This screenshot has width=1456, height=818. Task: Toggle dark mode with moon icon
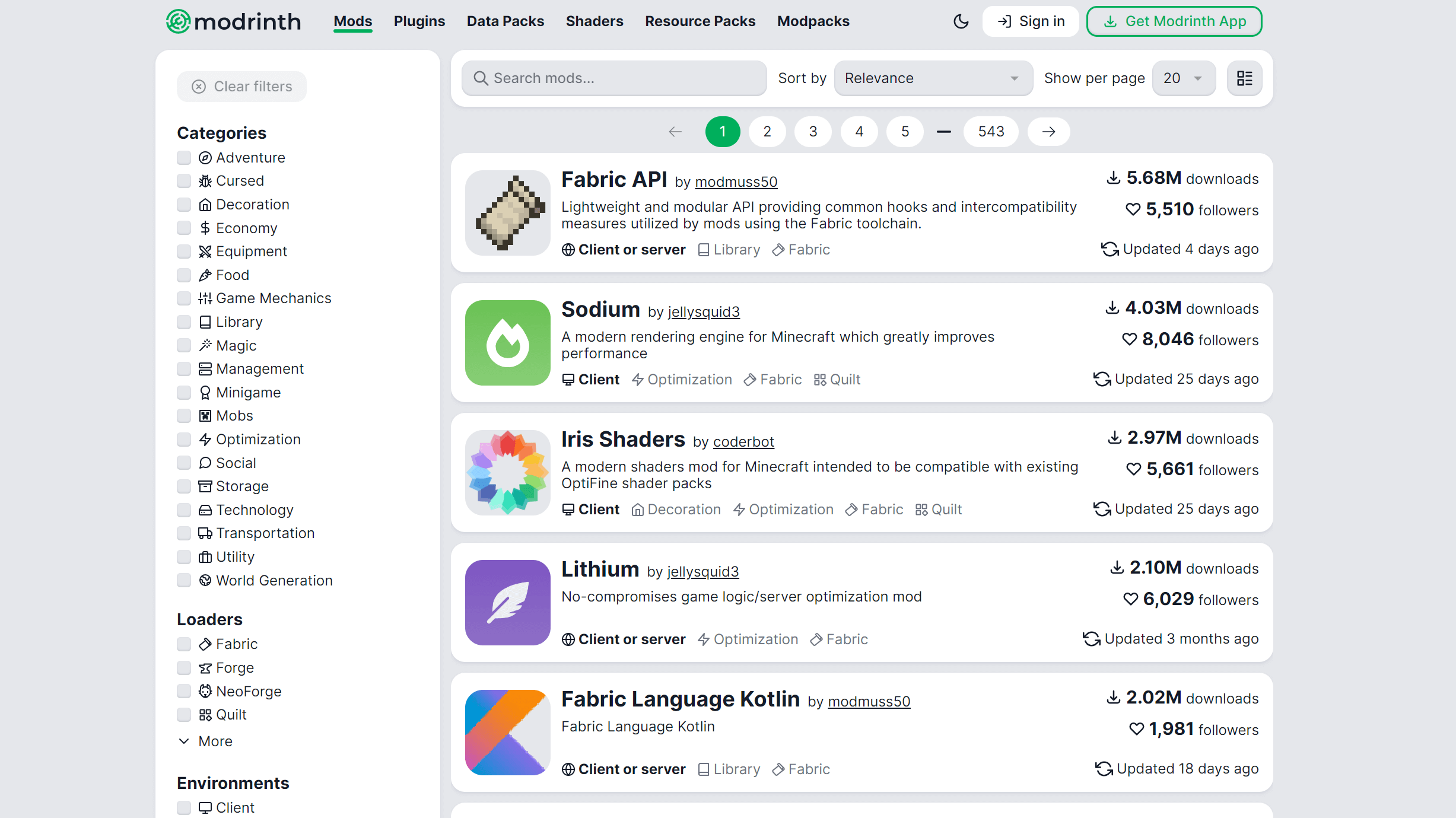[960, 21]
